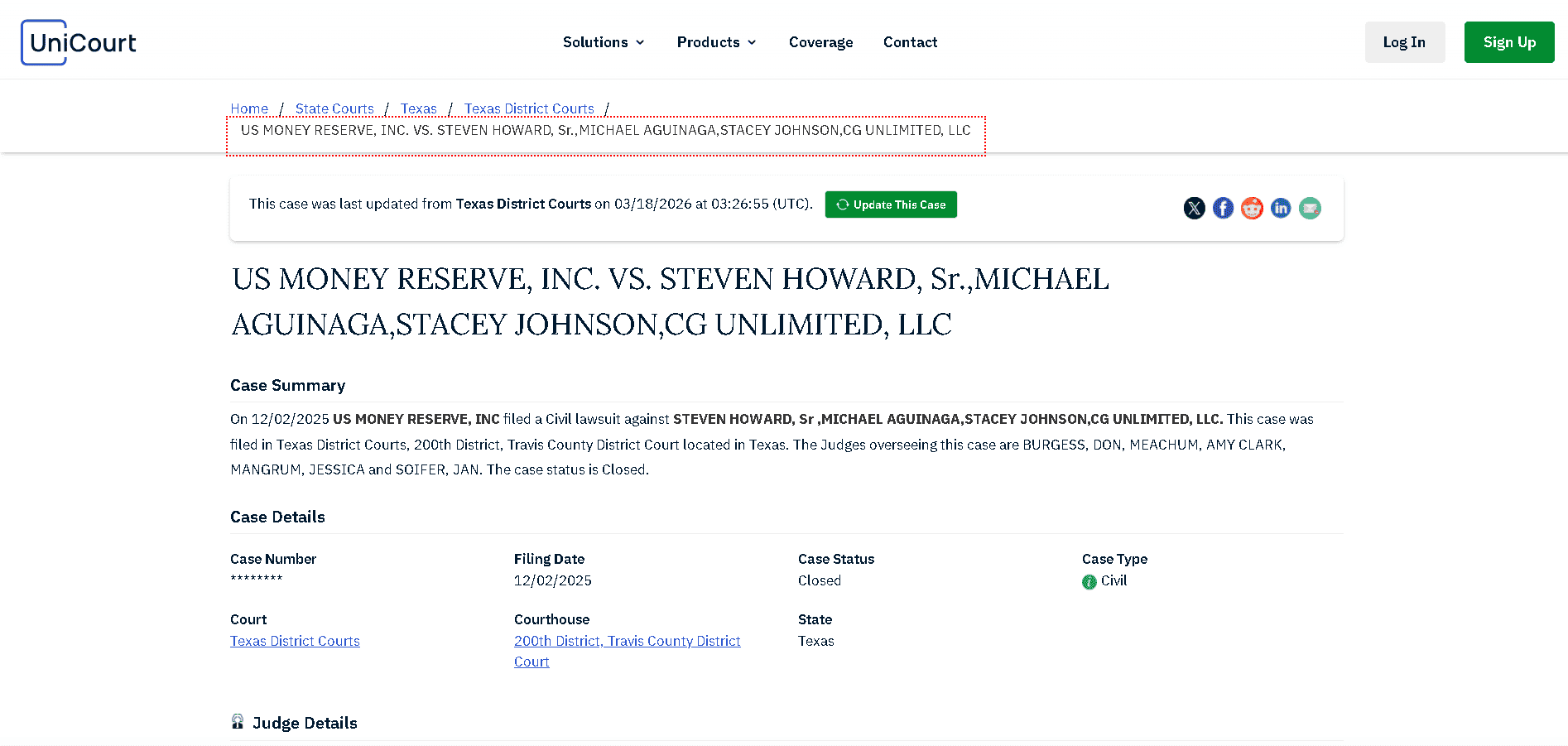Click the Case Type label
Screen dimensions: 1568x746
(1114, 559)
